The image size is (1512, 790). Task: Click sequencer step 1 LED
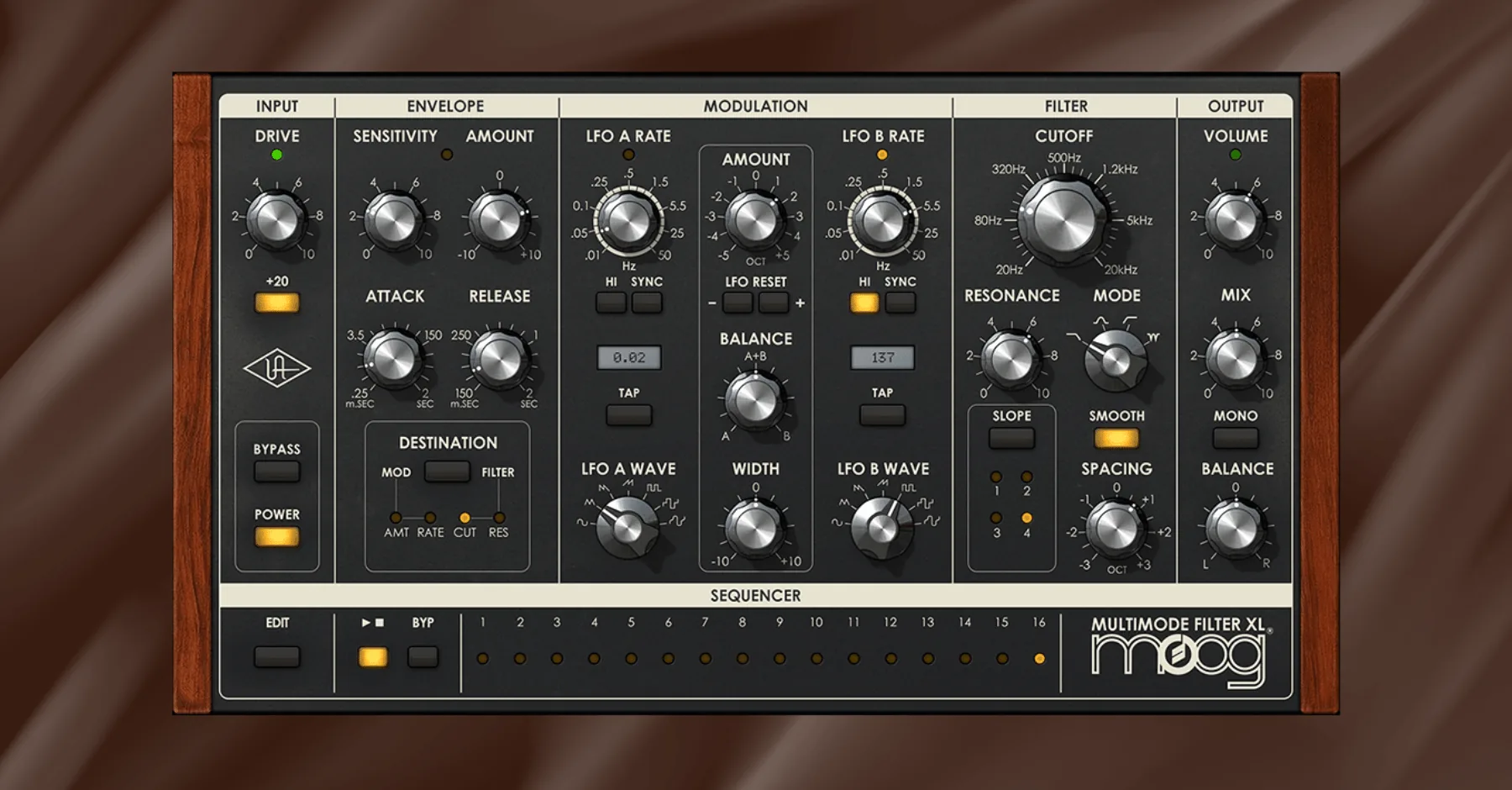483,659
